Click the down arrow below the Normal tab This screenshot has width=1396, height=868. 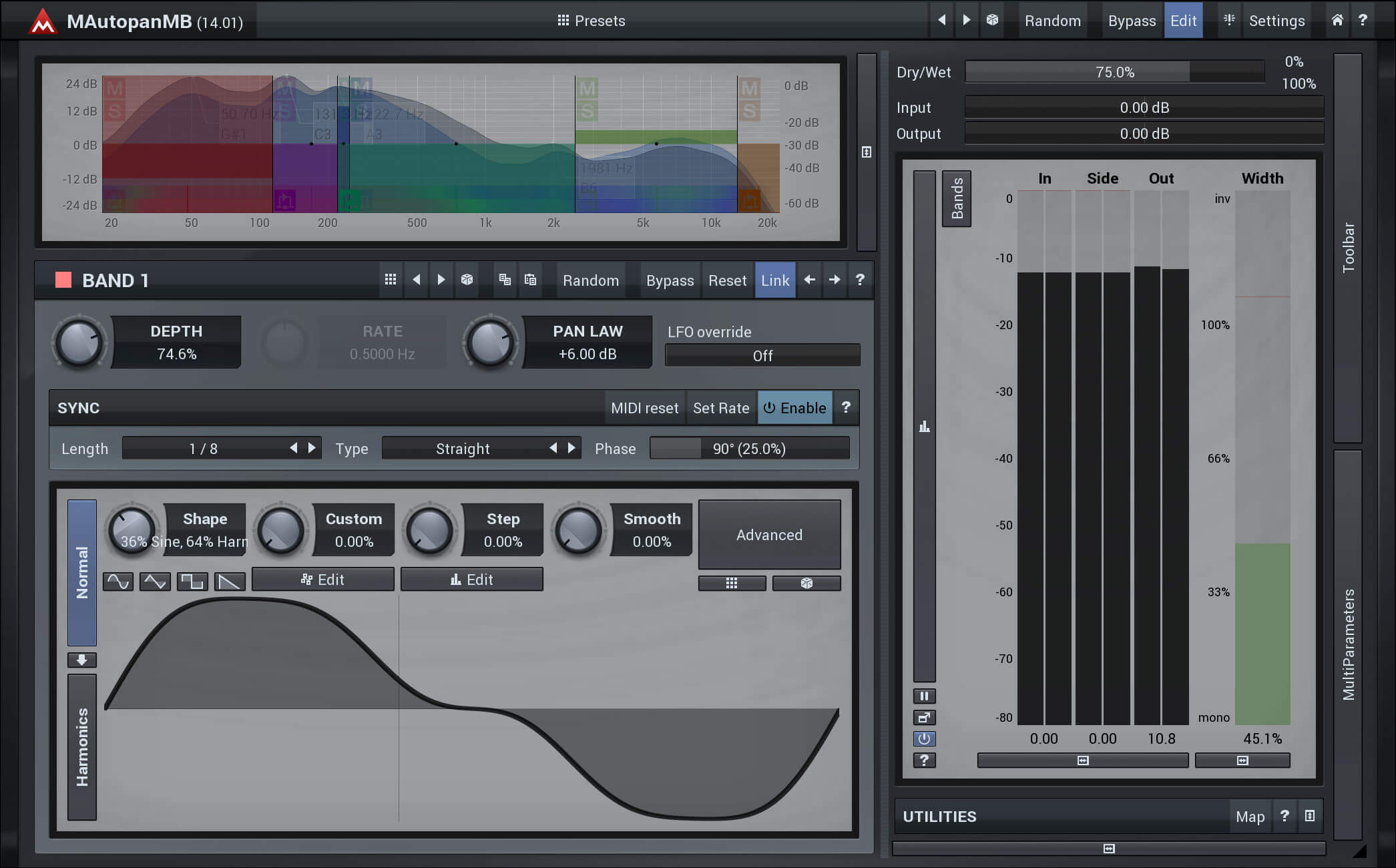tap(82, 660)
